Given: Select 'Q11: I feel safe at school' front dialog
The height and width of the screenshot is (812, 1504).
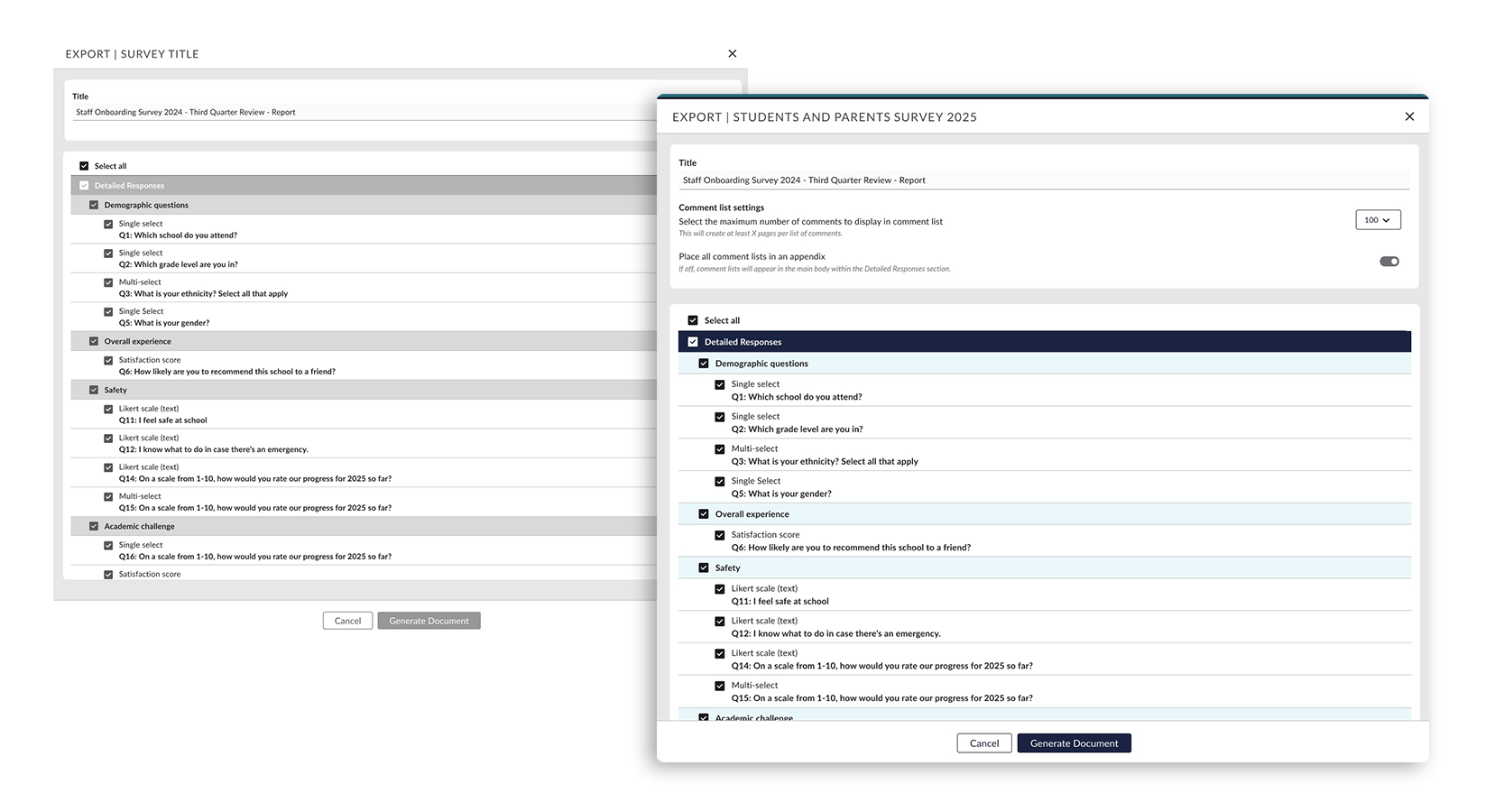Looking at the screenshot, I should 780,602.
